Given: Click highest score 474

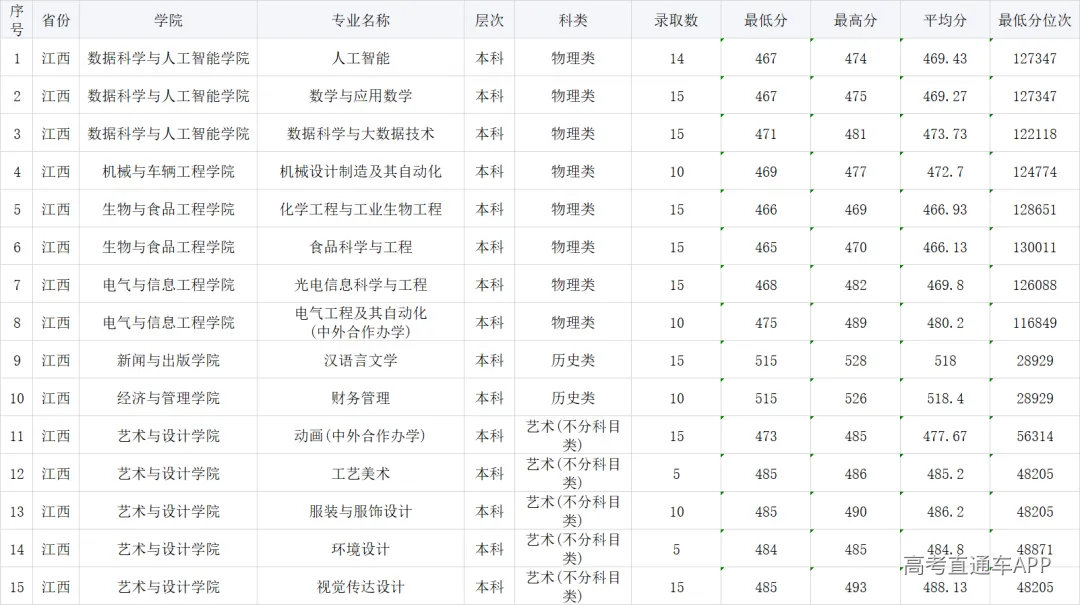Looking at the screenshot, I should [x=855, y=59].
